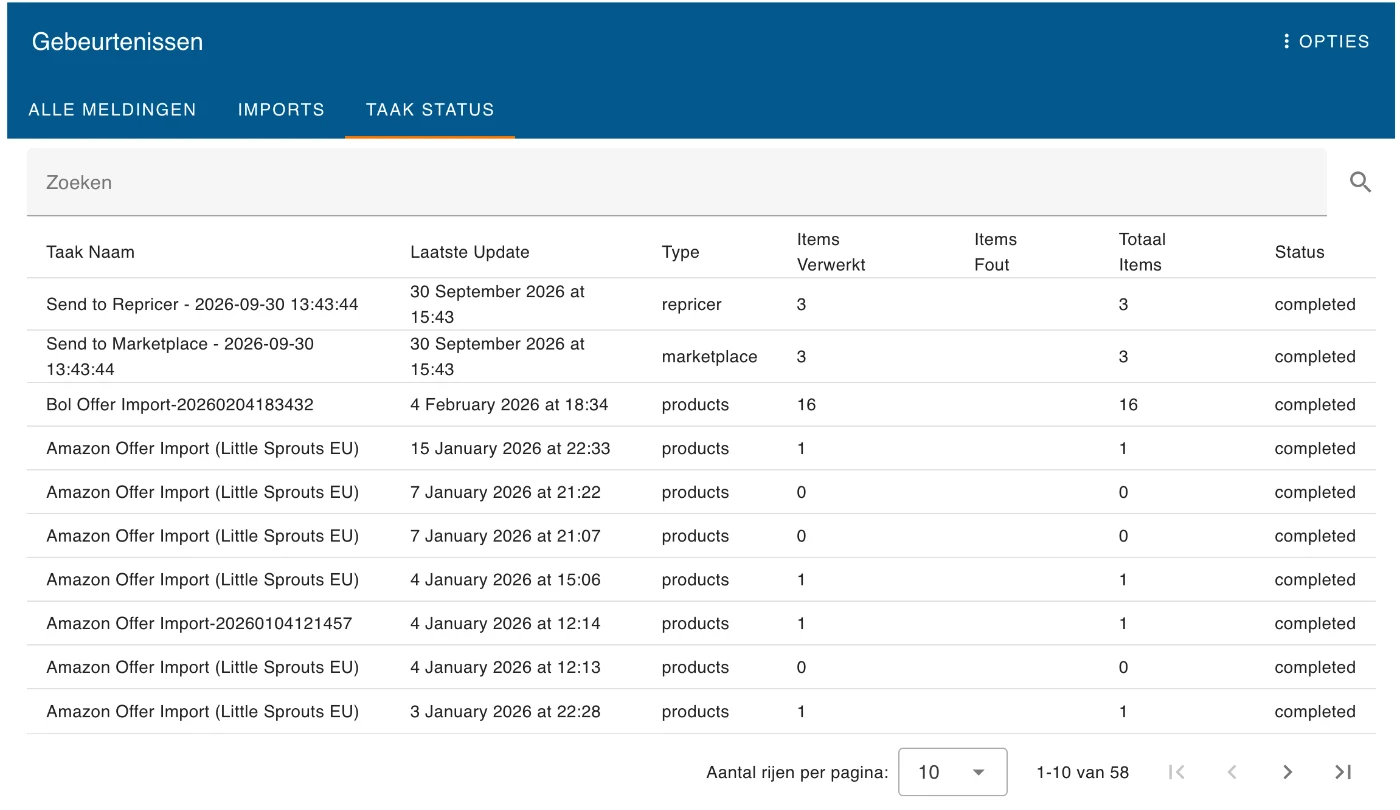The image size is (1400, 810).
Task: Go to the next page
Action: 1288,772
